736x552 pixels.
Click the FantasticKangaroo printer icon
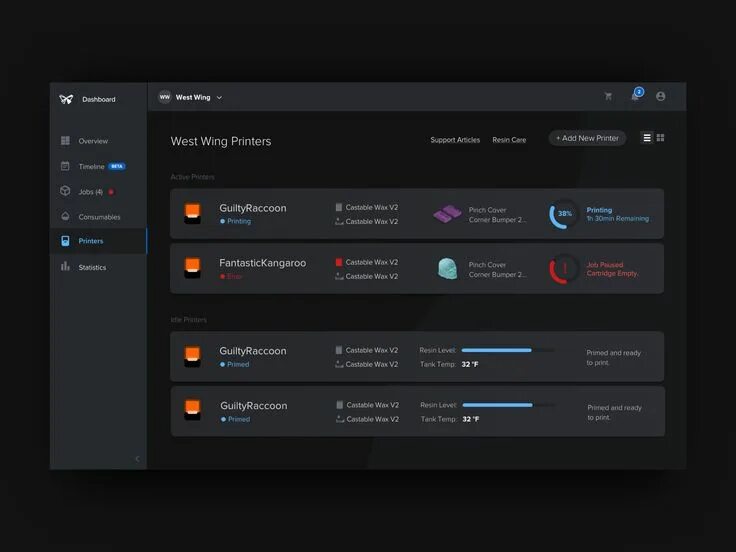coord(192,268)
